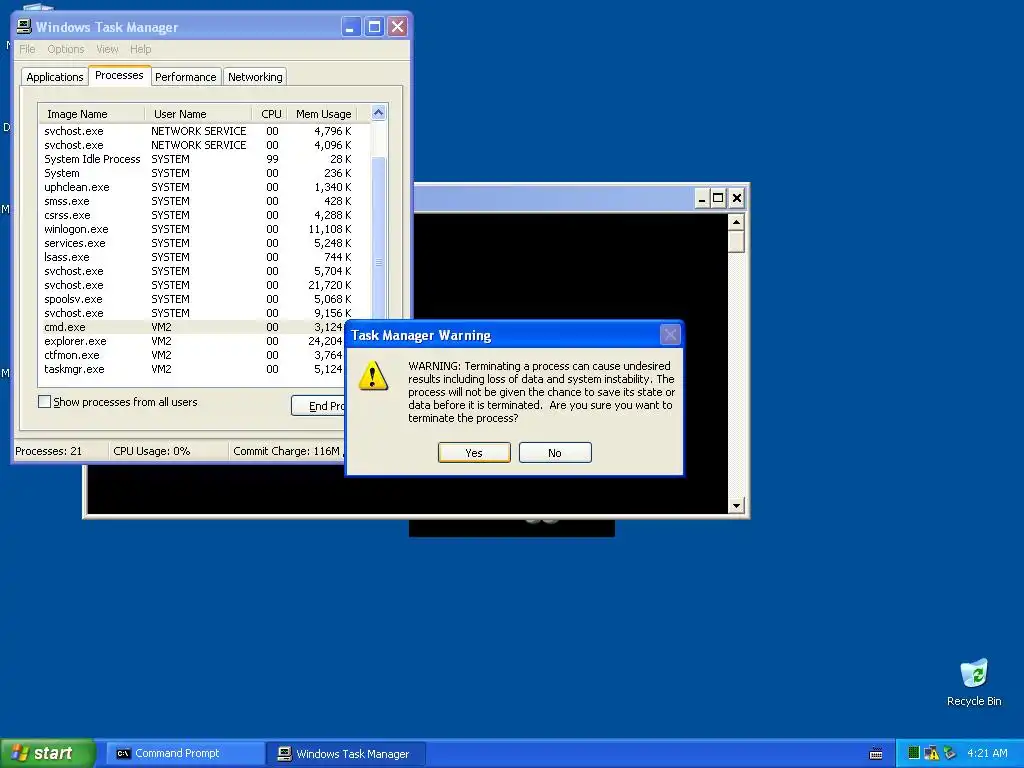1024x768 pixels.
Task: Click the Command Prompt scrollbar thumb
Action: tap(736, 242)
